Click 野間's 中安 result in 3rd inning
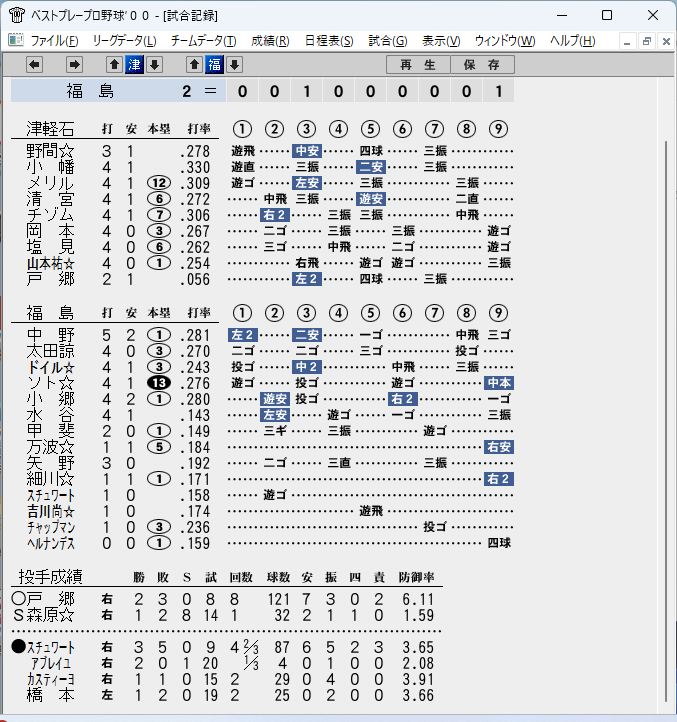The height and width of the screenshot is (722, 677). pos(307,151)
